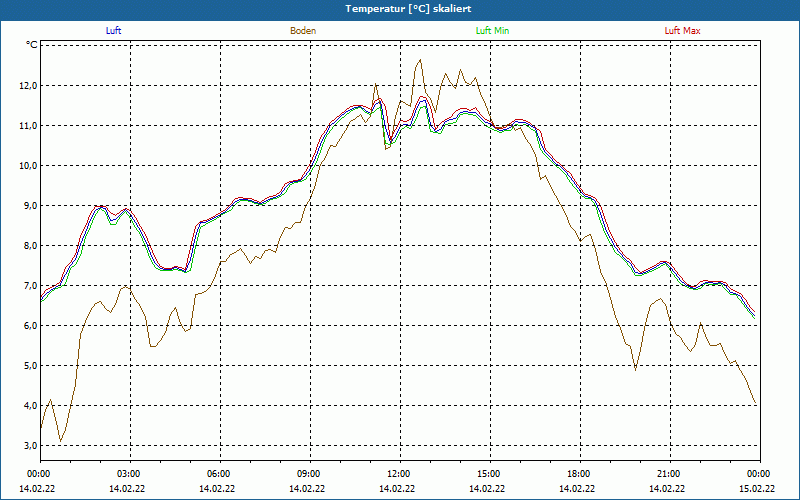Click the 7,0 y-axis value

pos(31,286)
